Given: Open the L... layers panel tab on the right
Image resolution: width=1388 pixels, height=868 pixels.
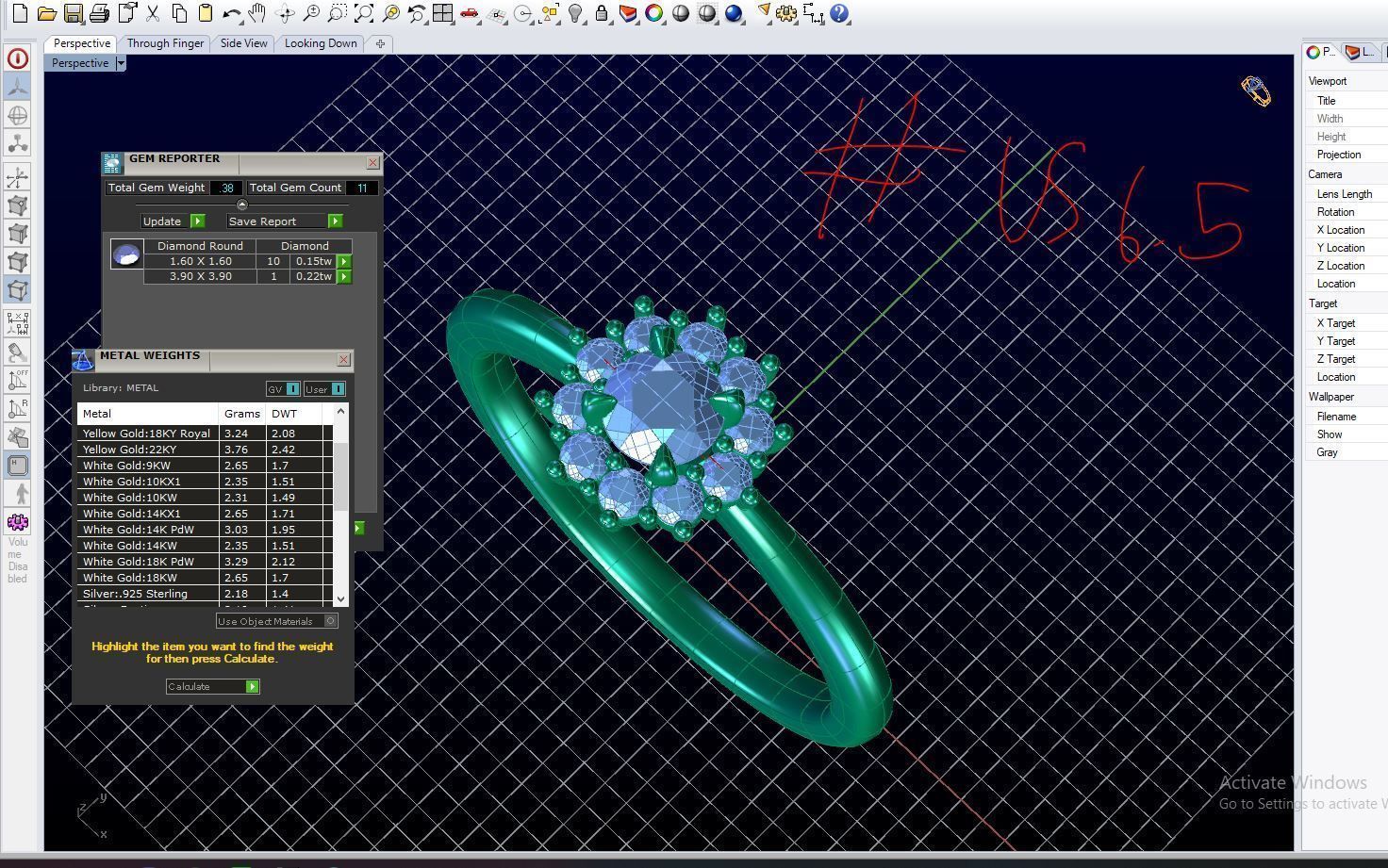Looking at the screenshot, I should (1361, 52).
